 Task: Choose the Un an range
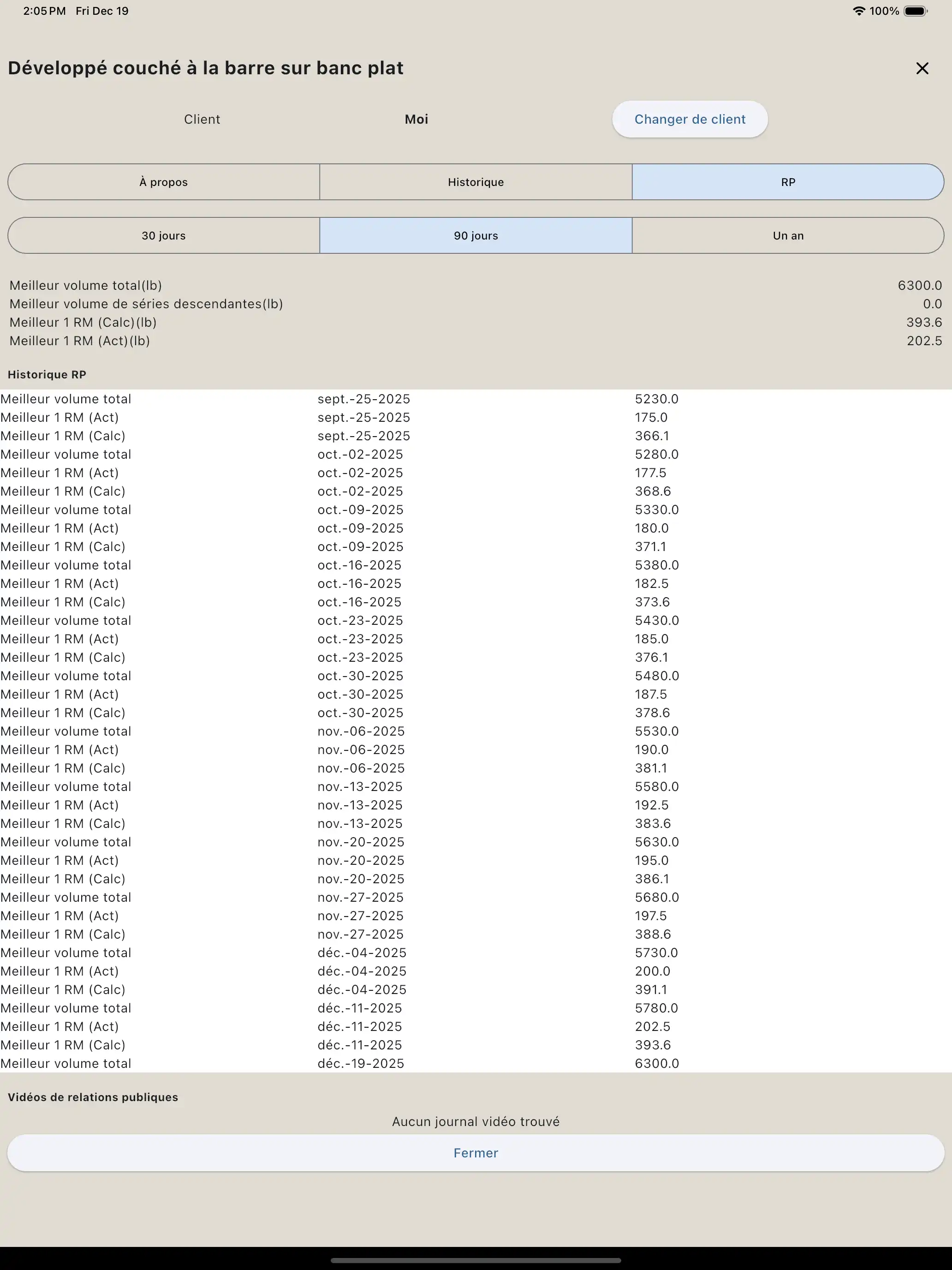coord(788,235)
